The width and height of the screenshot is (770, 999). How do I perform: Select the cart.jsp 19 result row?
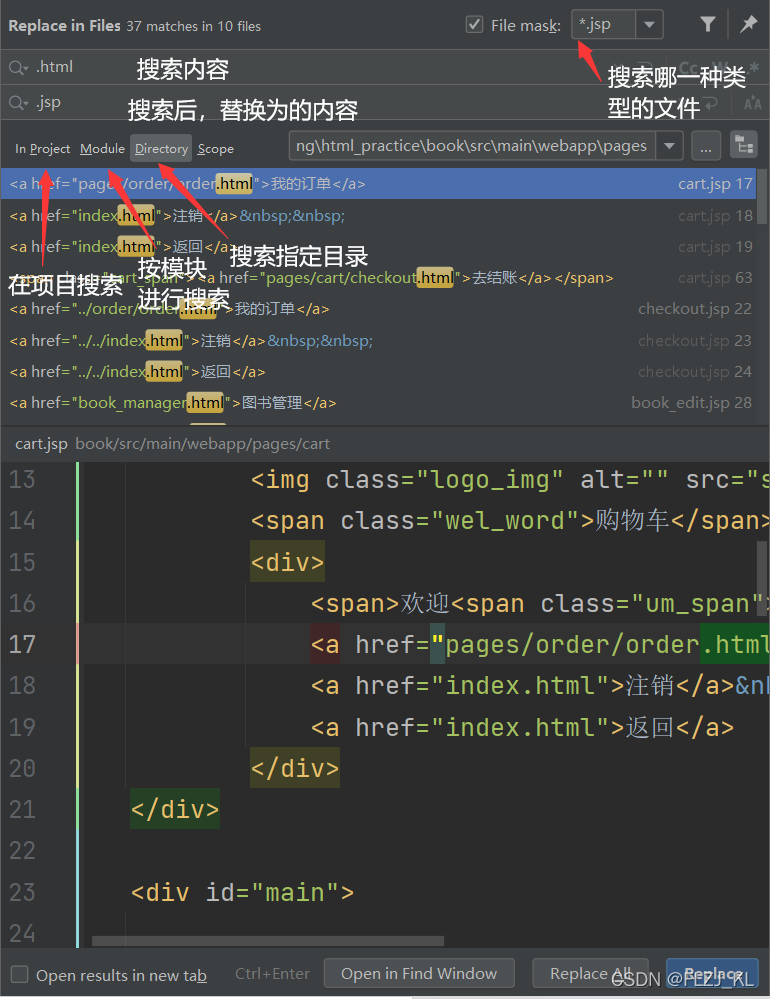[x=378, y=247]
